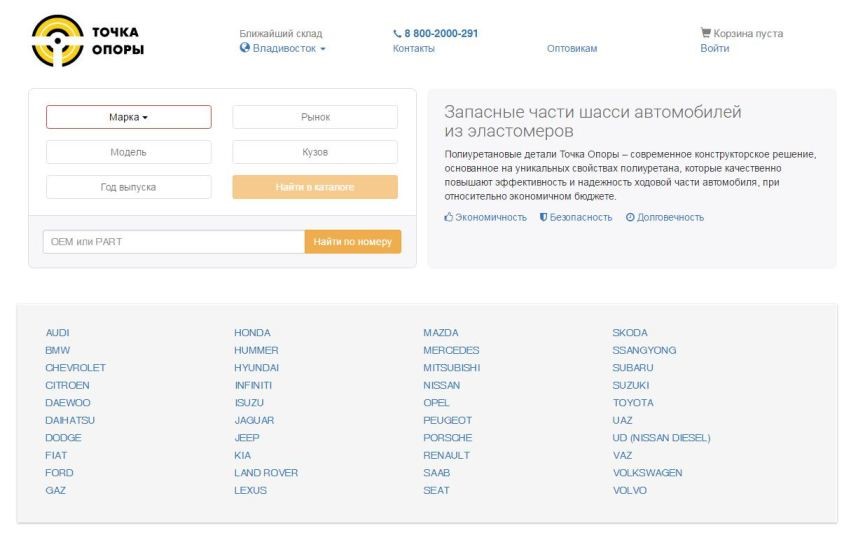
Task: Choose the MITSUBISHI brand link
Action: tap(451, 368)
